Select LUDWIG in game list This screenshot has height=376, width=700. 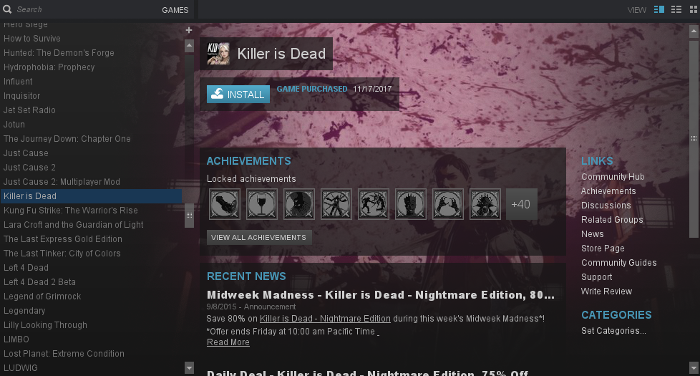click(20, 368)
